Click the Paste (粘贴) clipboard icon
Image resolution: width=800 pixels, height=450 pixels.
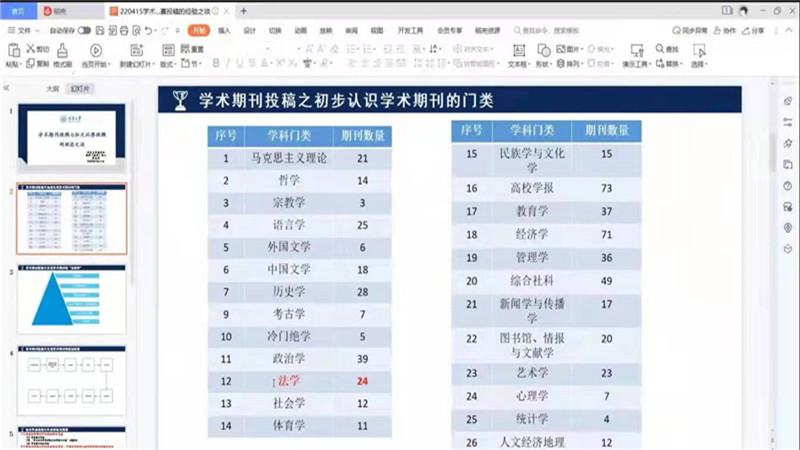(x=13, y=50)
